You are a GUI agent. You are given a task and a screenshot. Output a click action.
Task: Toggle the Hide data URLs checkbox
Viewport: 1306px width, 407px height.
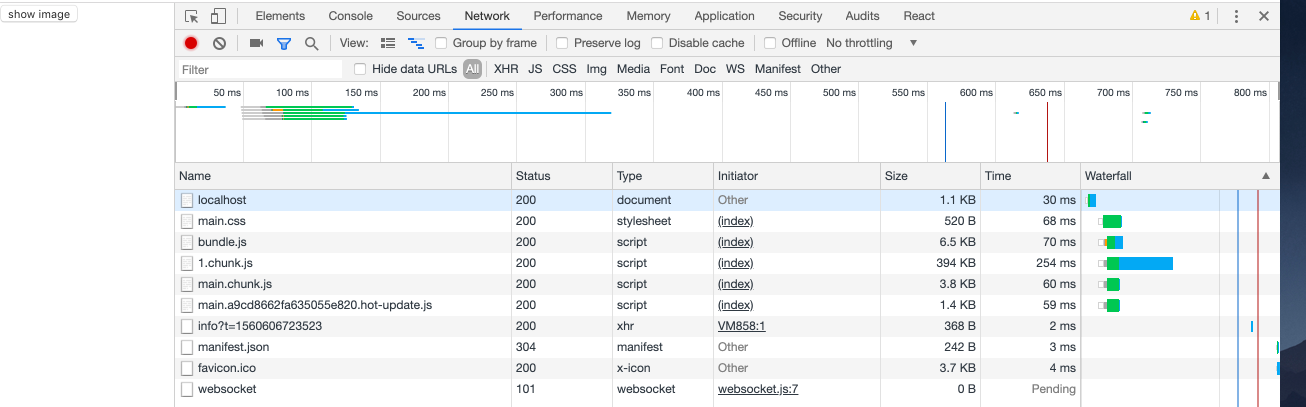tap(361, 69)
